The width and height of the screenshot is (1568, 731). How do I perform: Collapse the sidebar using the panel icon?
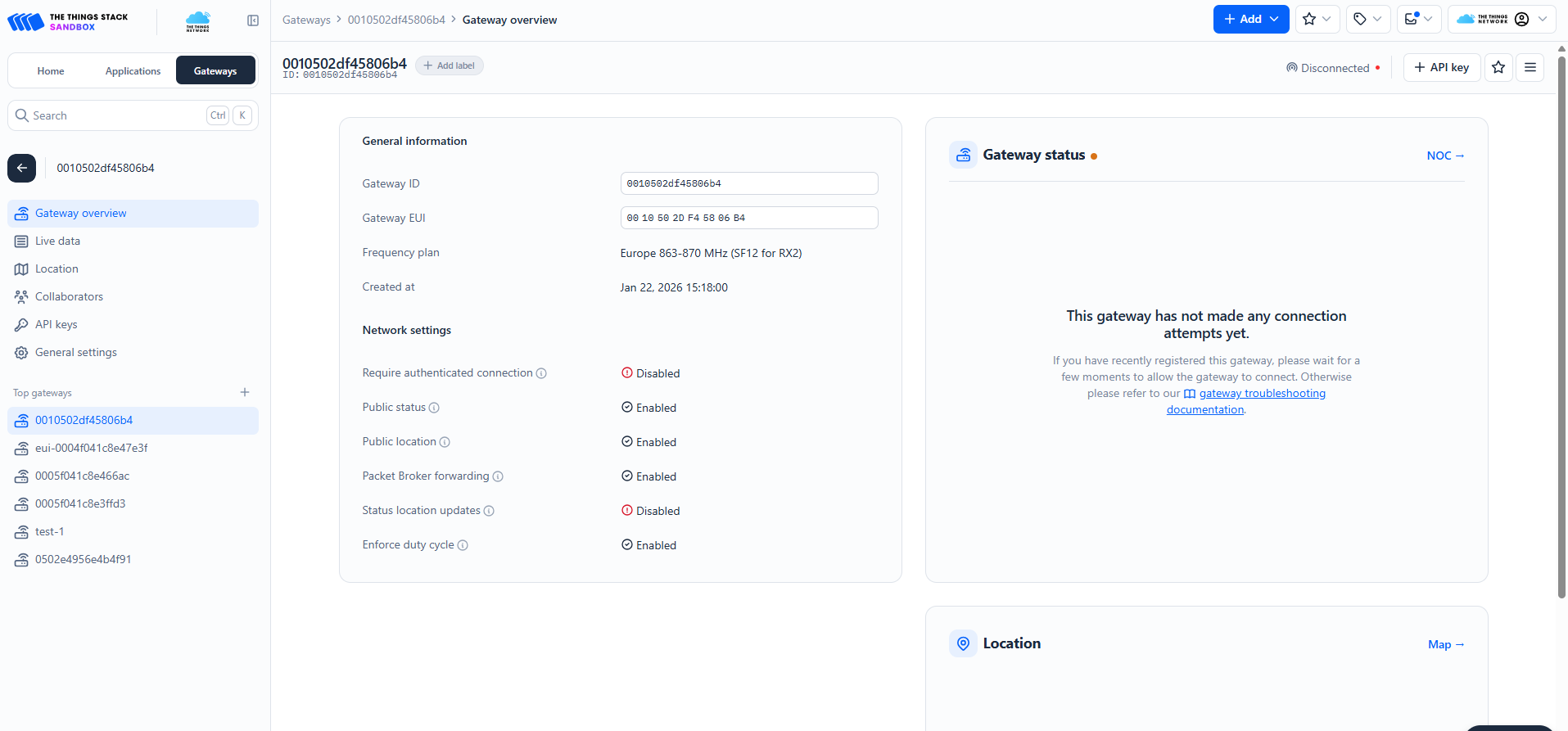pos(253,20)
